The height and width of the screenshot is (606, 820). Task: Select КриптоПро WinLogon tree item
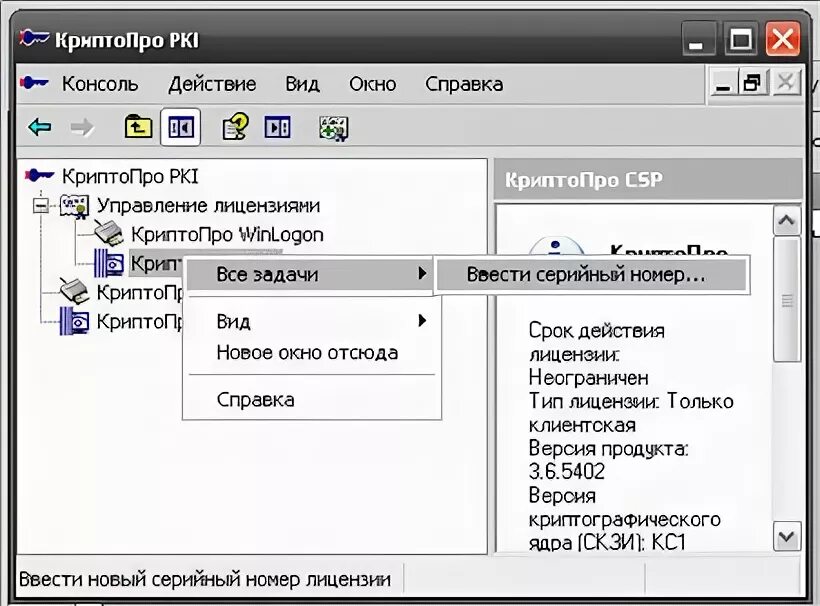[227, 234]
